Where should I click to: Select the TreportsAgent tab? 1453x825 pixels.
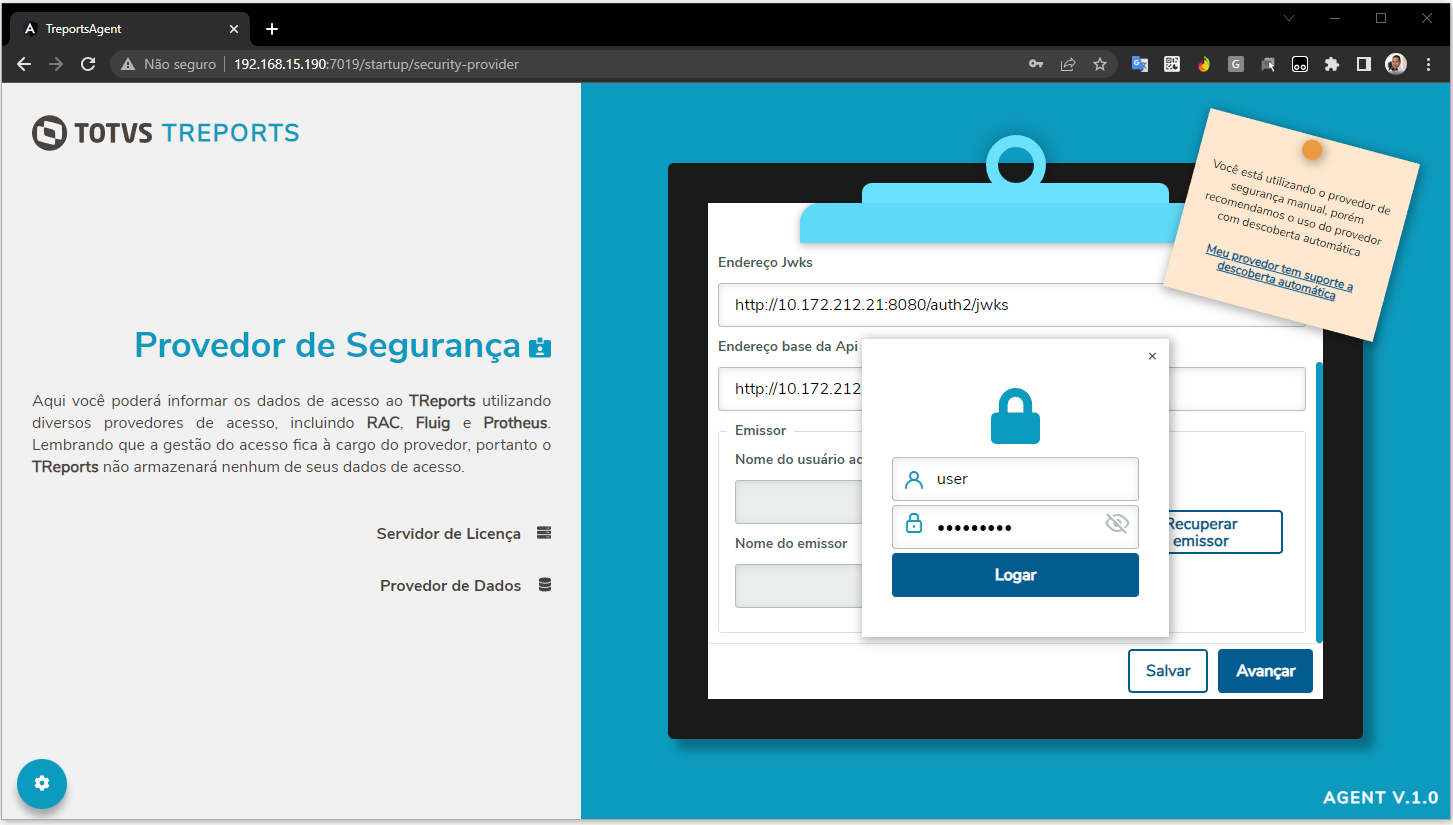[x=130, y=29]
